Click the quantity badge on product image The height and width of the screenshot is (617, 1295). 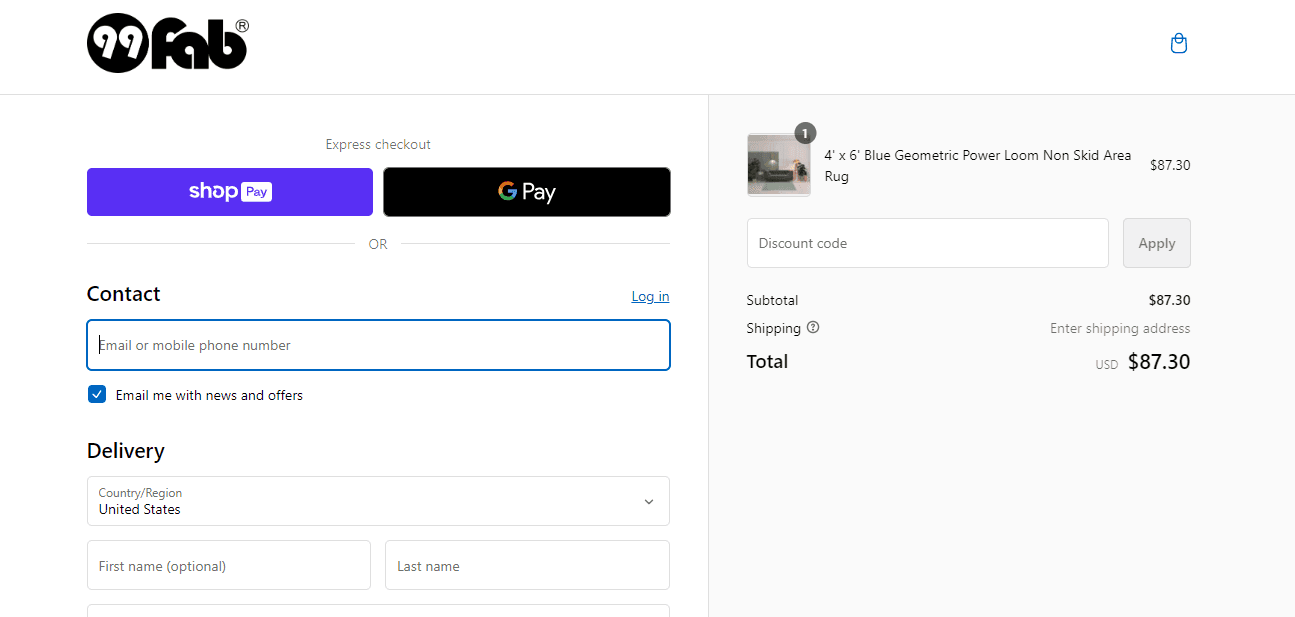(805, 133)
